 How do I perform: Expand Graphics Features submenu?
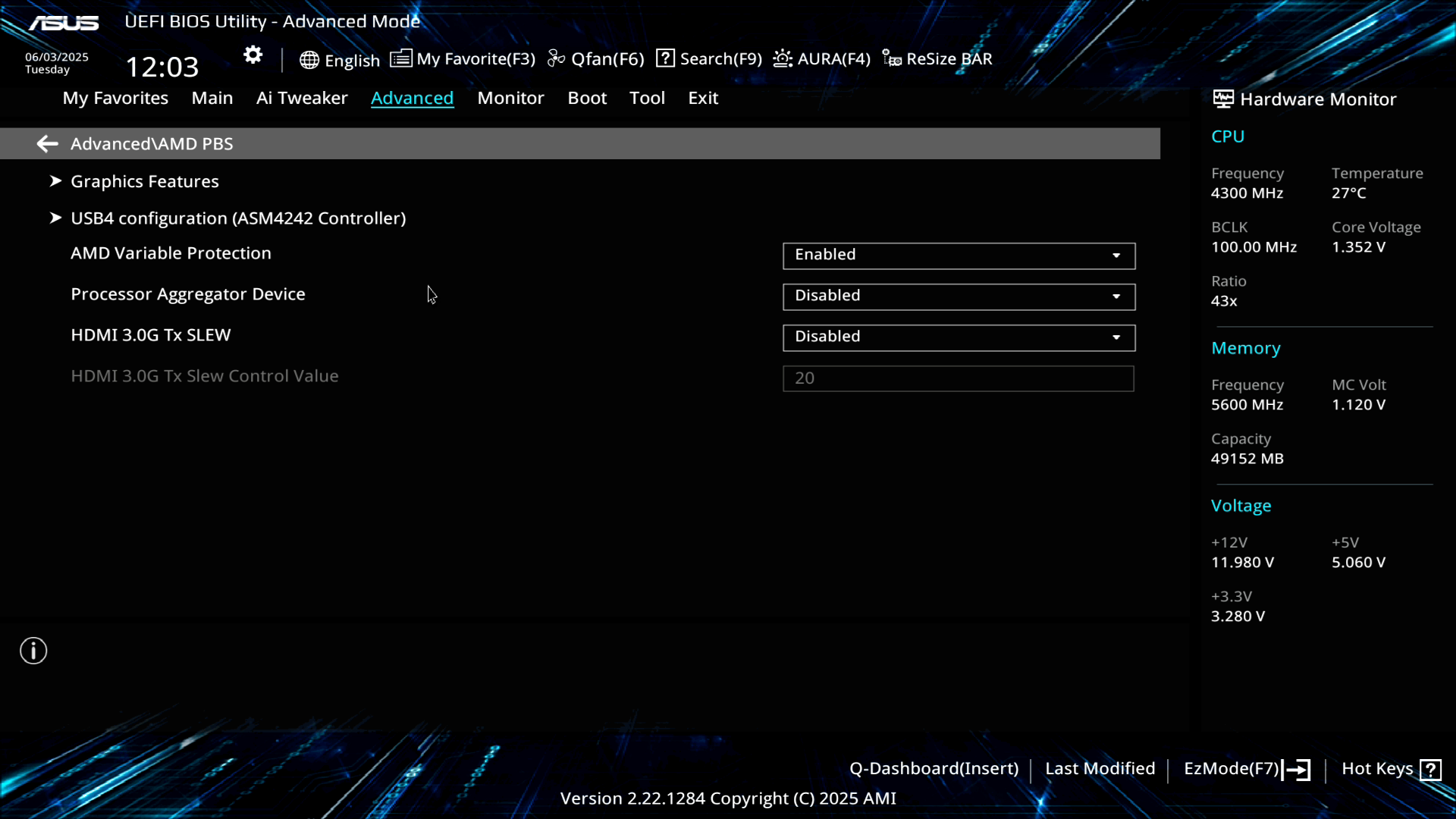[x=144, y=181]
